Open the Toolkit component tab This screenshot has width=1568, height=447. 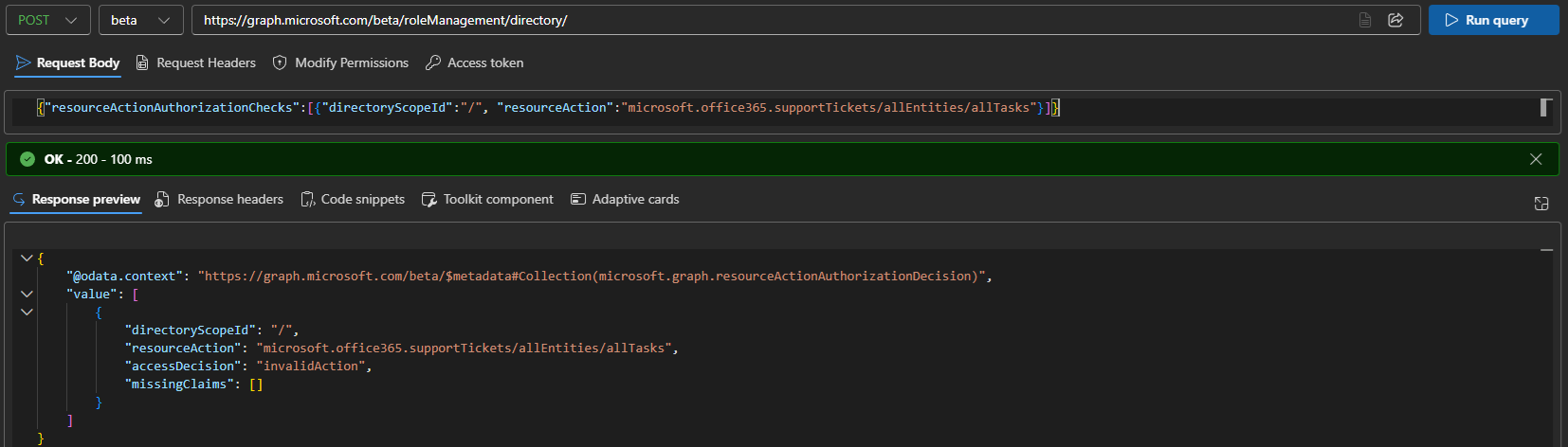click(487, 199)
